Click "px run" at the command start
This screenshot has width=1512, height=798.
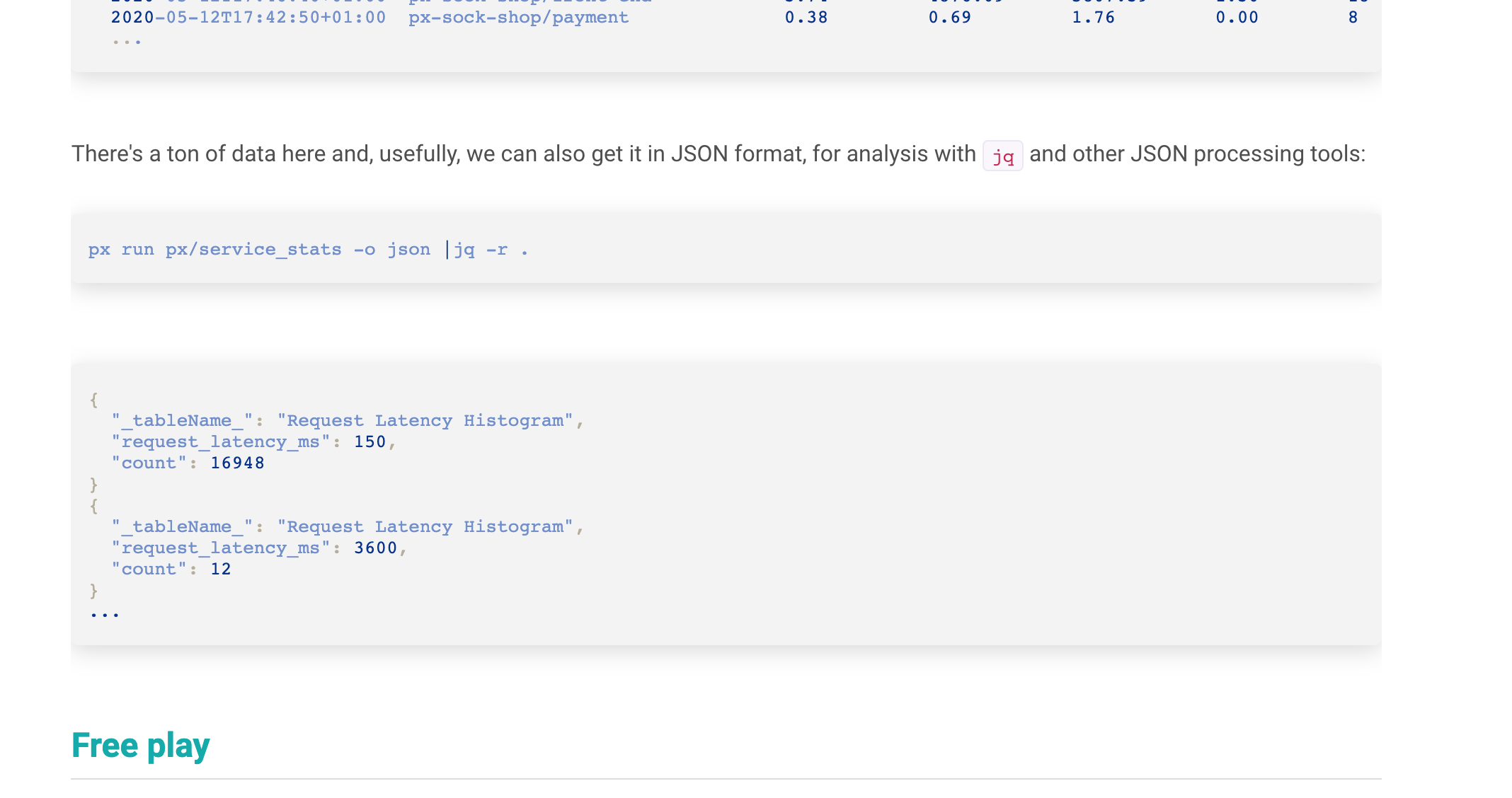[x=120, y=250]
